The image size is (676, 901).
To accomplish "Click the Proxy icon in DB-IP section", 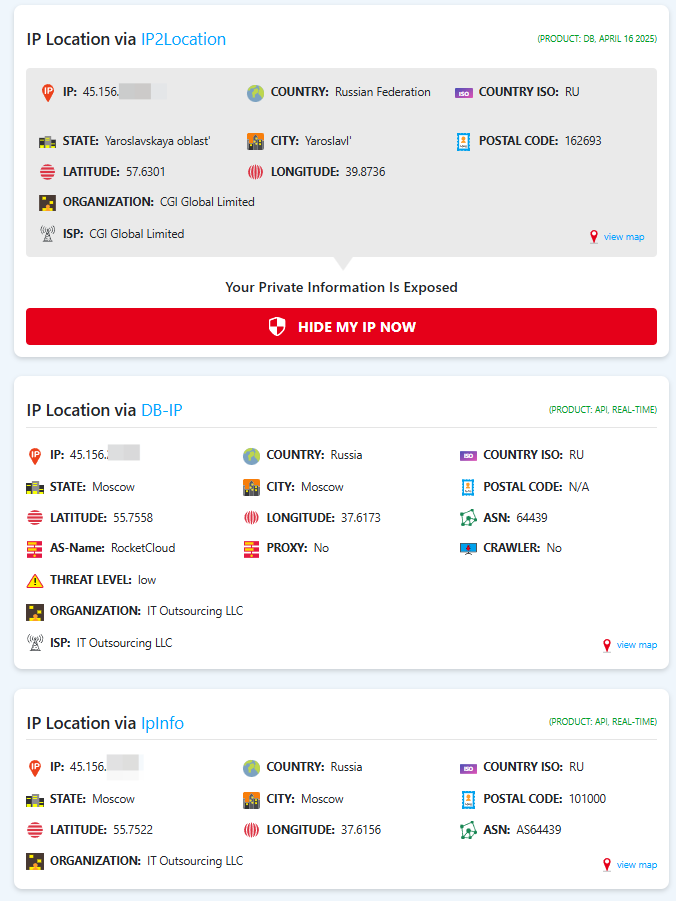I will (x=251, y=548).
